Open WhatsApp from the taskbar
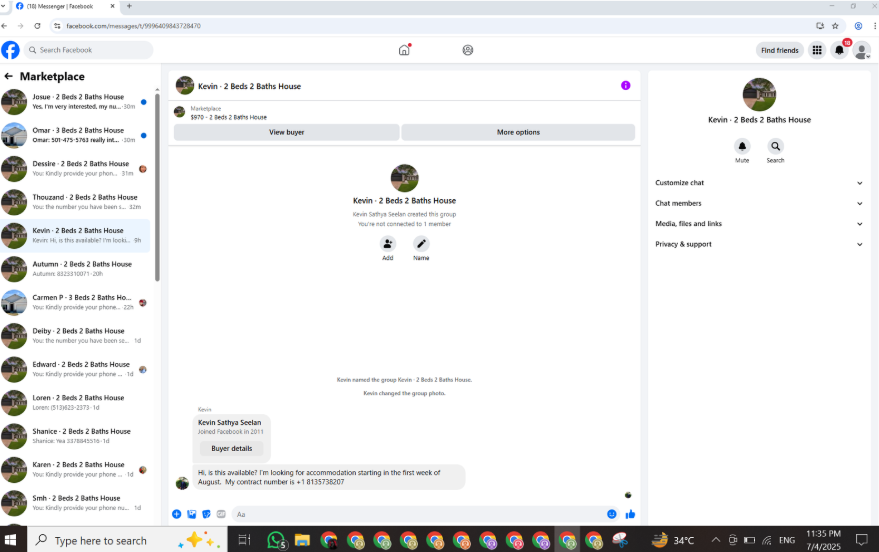The width and height of the screenshot is (879, 552). point(276,540)
